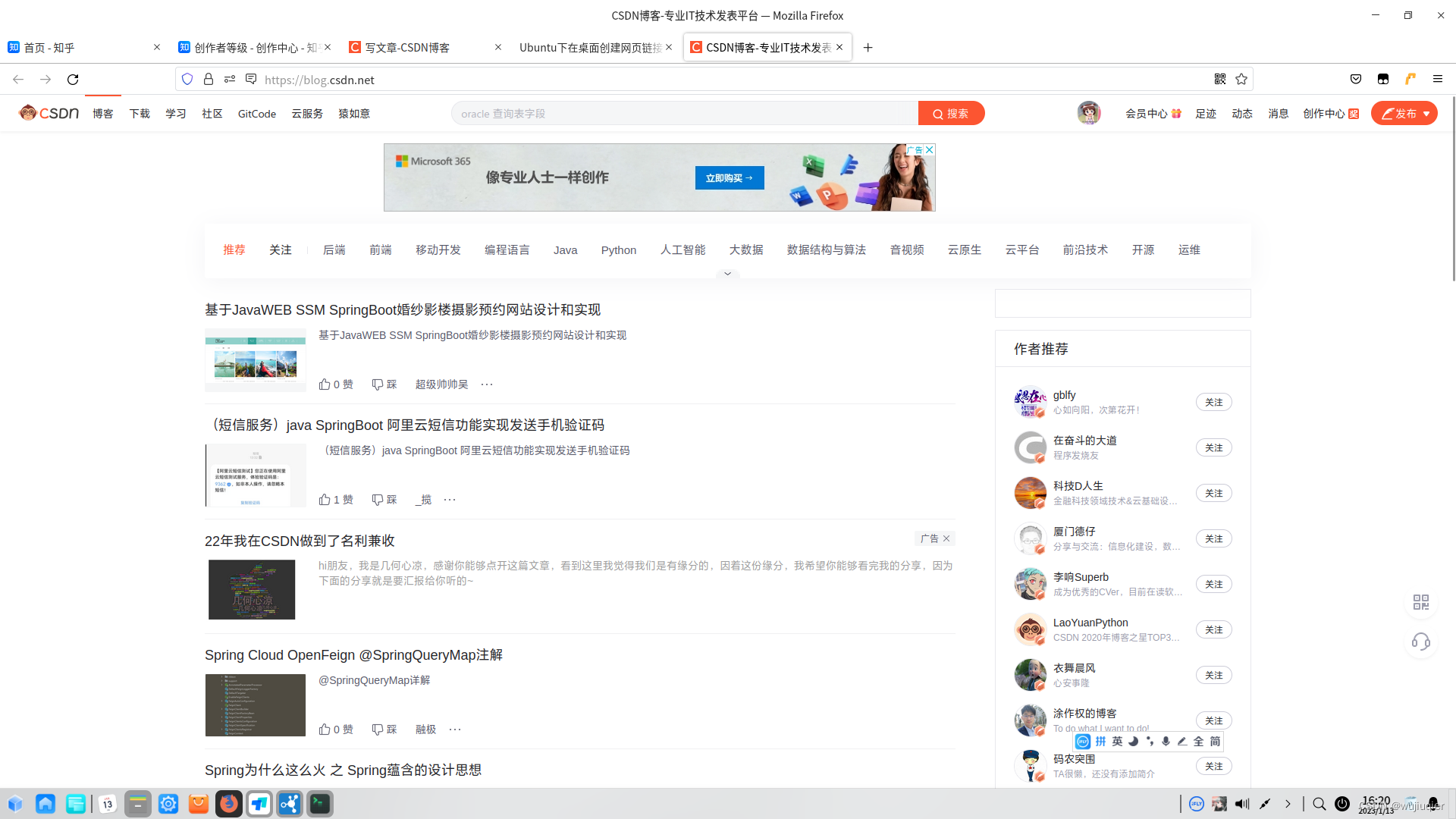Open the floating QR code sidebar icon
The image size is (1456, 819).
click(1420, 602)
